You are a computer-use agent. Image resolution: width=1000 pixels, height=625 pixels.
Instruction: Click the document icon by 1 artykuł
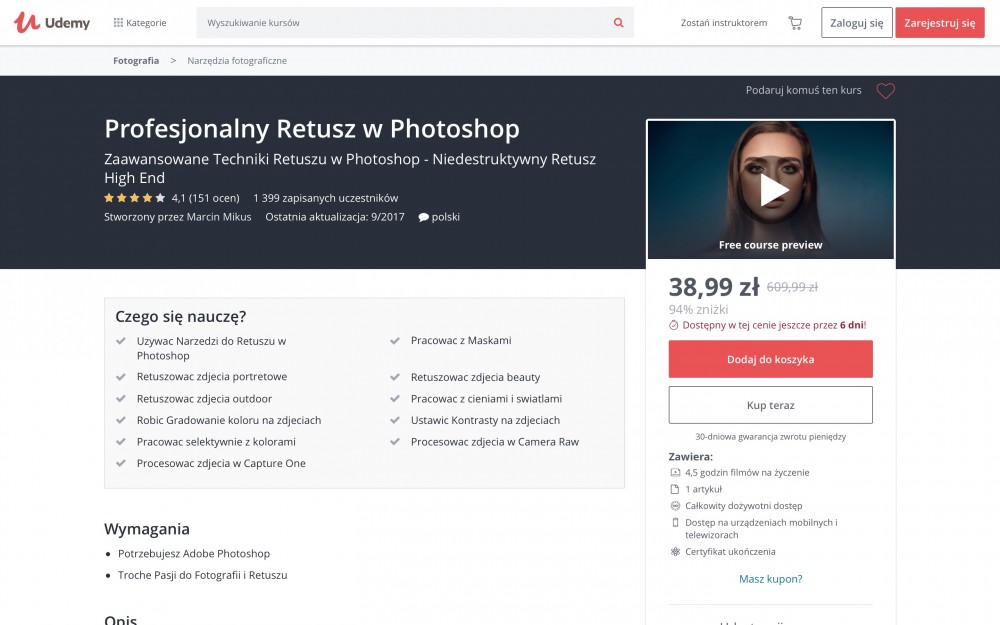tap(675, 489)
